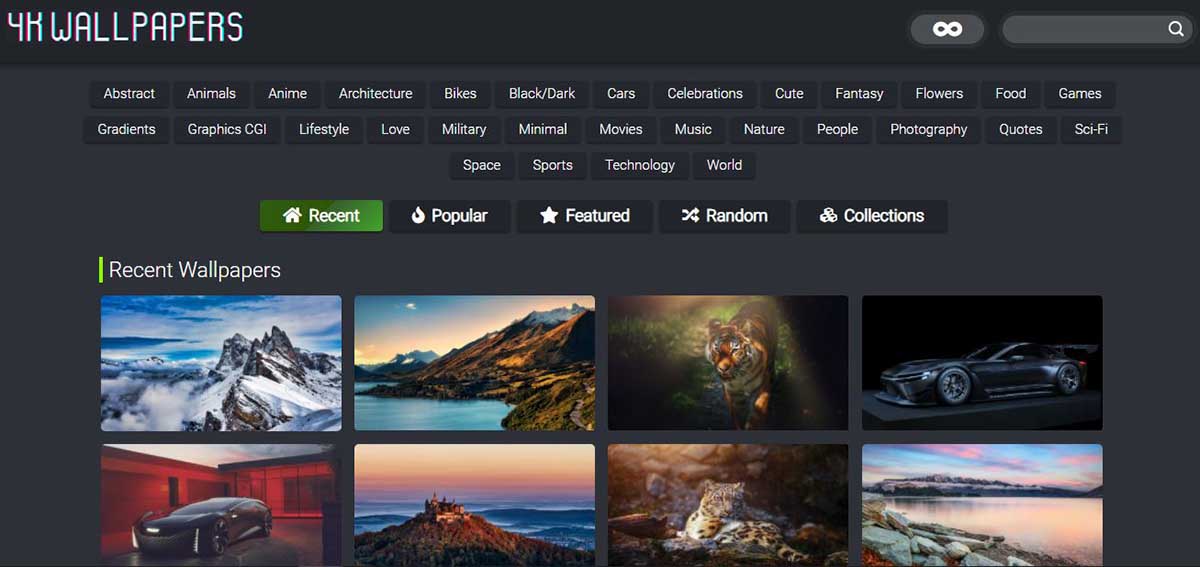1200x567 pixels.
Task: Click the search magnifier icon
Action: point(1176,29)
